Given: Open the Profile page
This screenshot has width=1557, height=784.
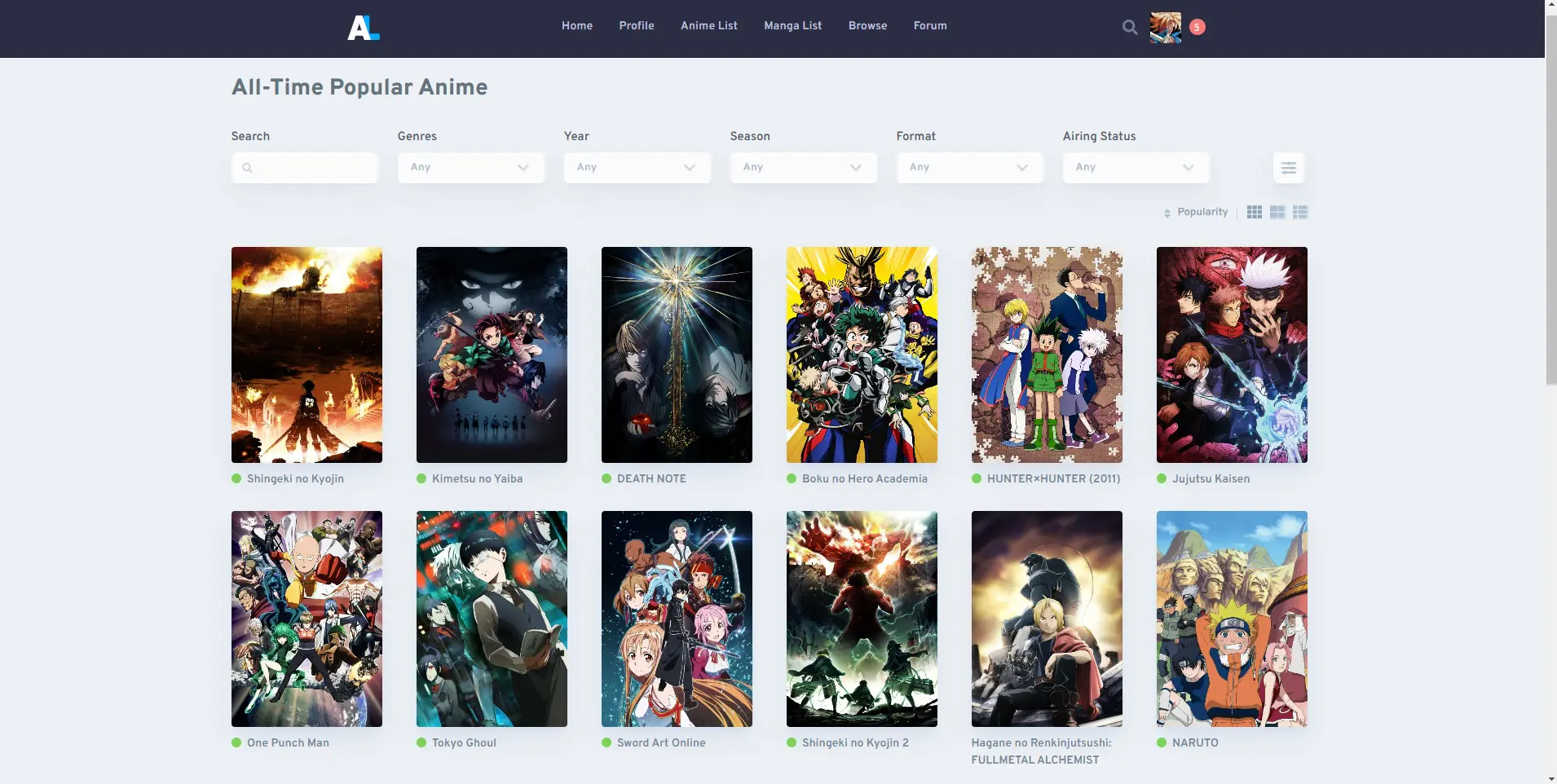Looking at the screenshot, I should click(637, 26).
